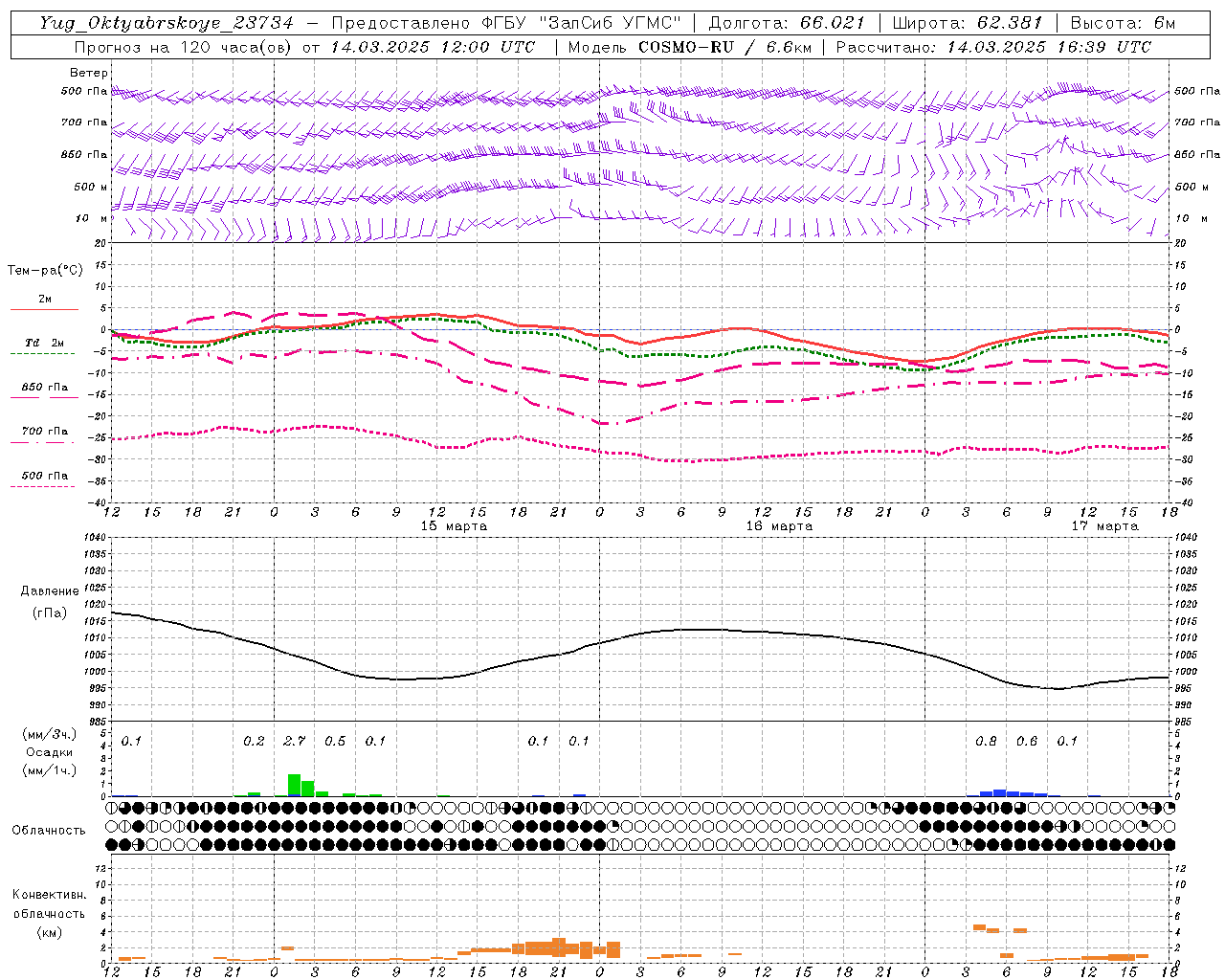Click the Td 2м dew point legend entry
The image size is (1225, 980).
(x=44, y=343)
